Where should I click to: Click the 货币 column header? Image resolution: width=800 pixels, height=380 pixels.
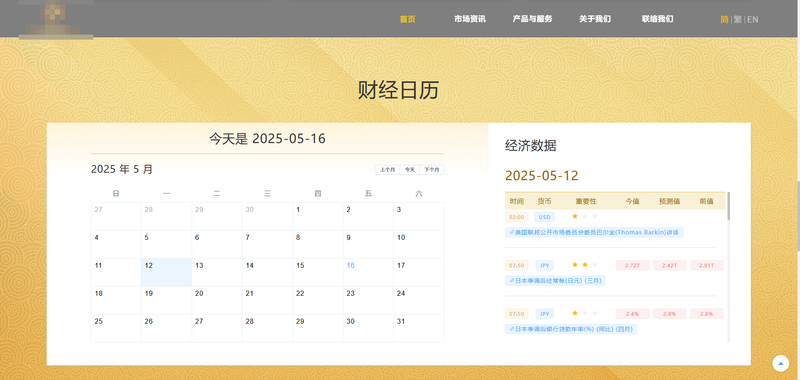pyautogui.click(x=544, y=201)
